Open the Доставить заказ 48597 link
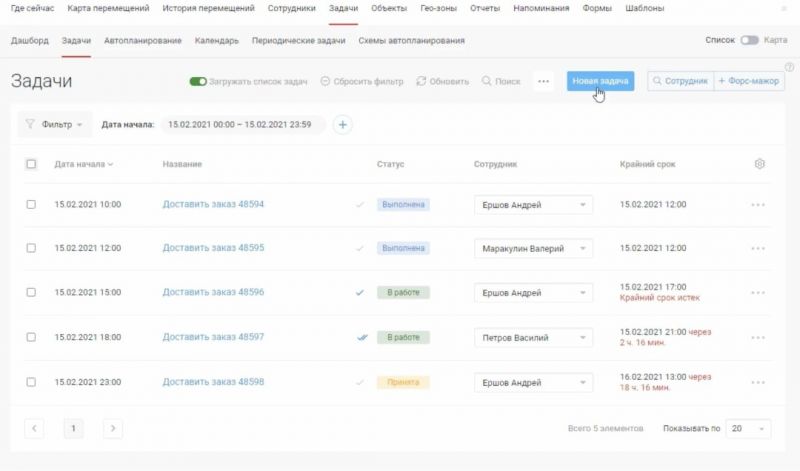800x471 pixels. (x=213, y=337)
